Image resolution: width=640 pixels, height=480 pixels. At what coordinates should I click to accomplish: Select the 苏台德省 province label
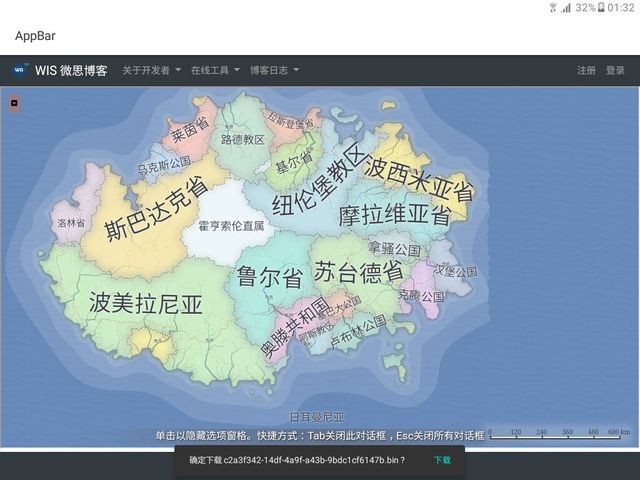[358, 271]
